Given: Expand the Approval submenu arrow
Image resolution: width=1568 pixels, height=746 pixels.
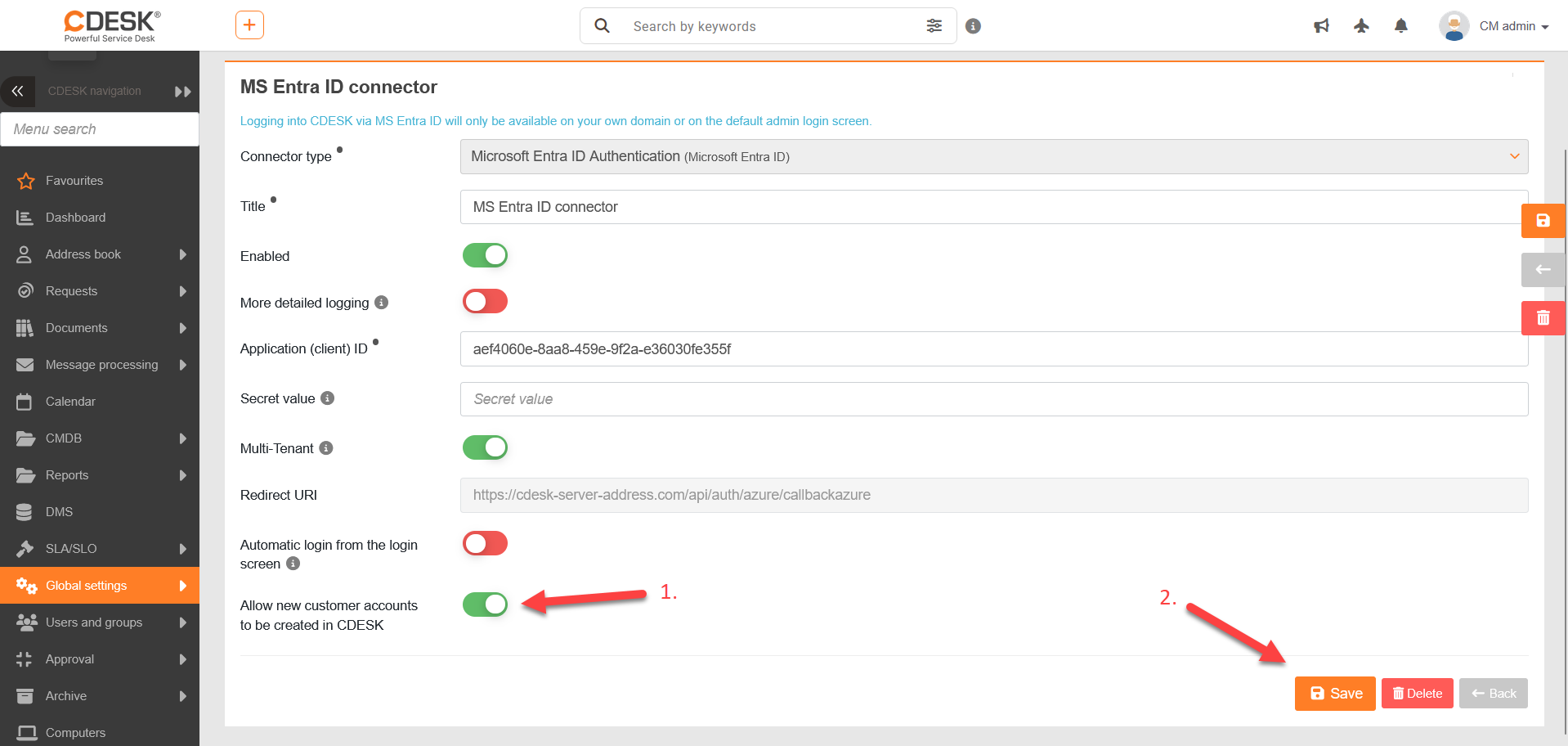Looking at the screenshot, I should pos(183,659).
